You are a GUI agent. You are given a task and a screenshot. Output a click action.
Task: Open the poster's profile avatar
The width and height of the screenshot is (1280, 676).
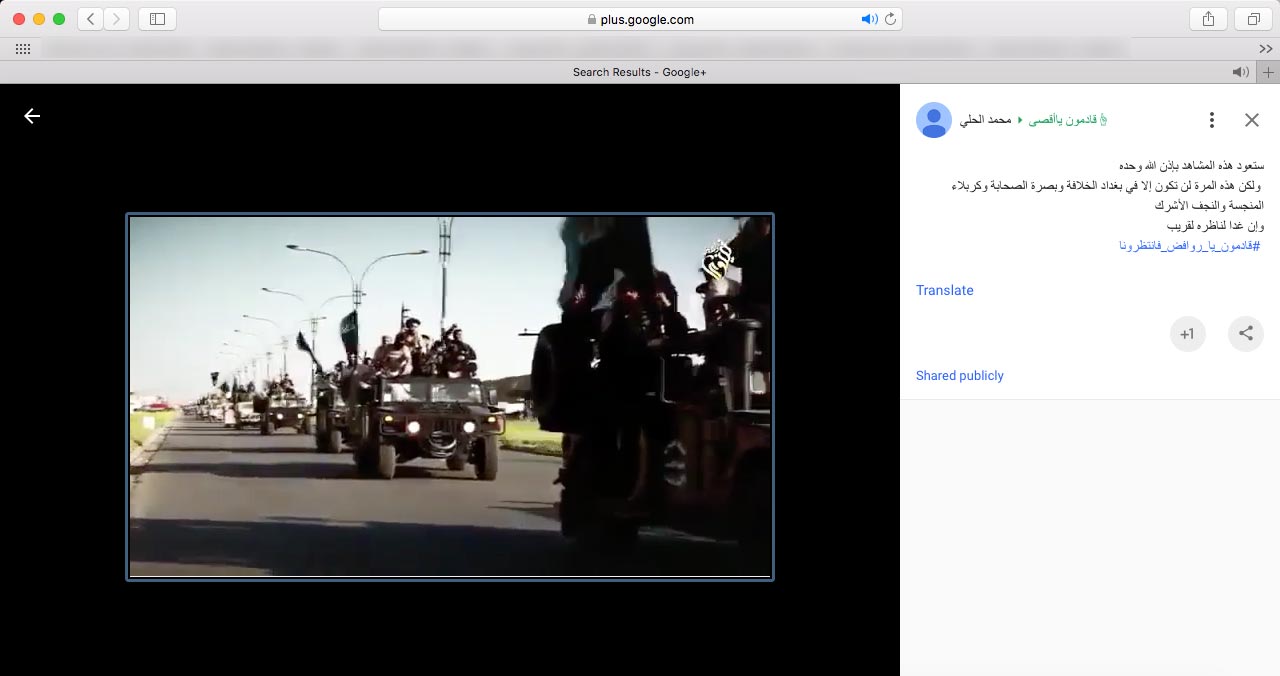click(934, 120)
